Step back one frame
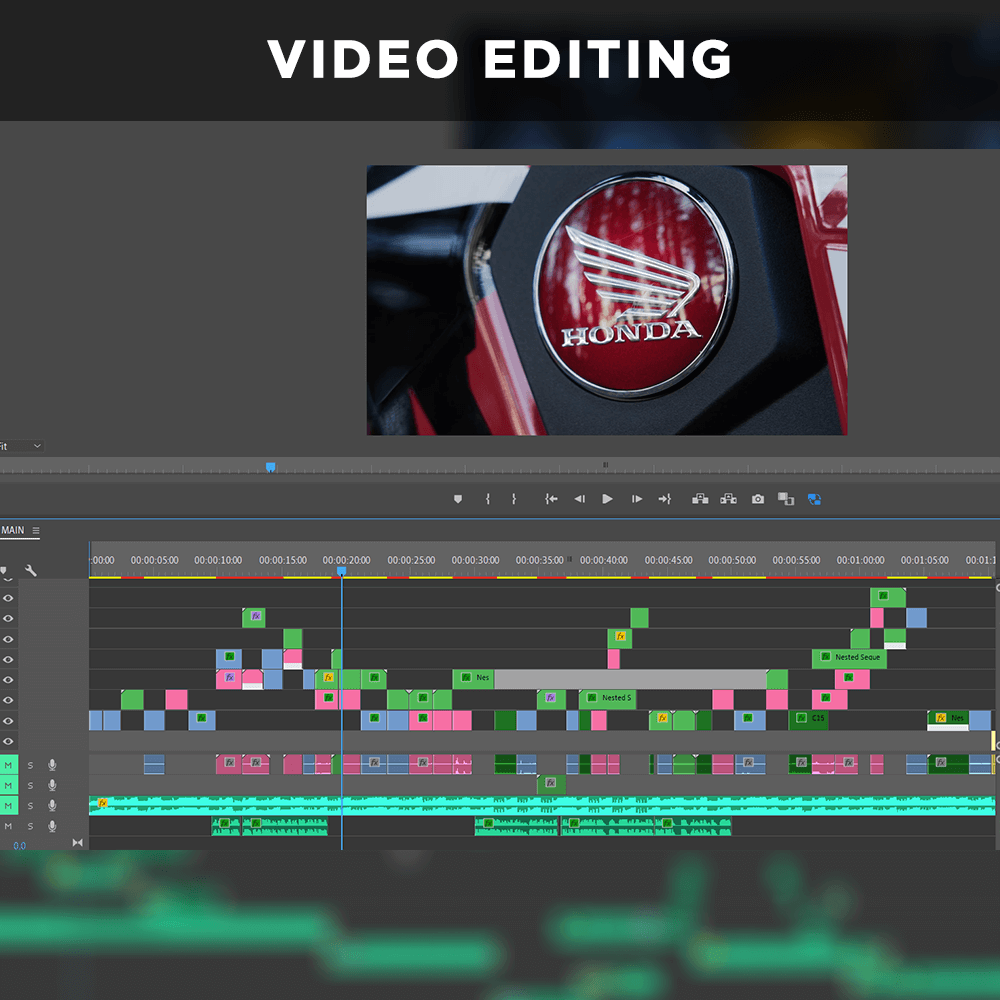The width and height of the screenshot is (1000, 1000). (579, 499)
